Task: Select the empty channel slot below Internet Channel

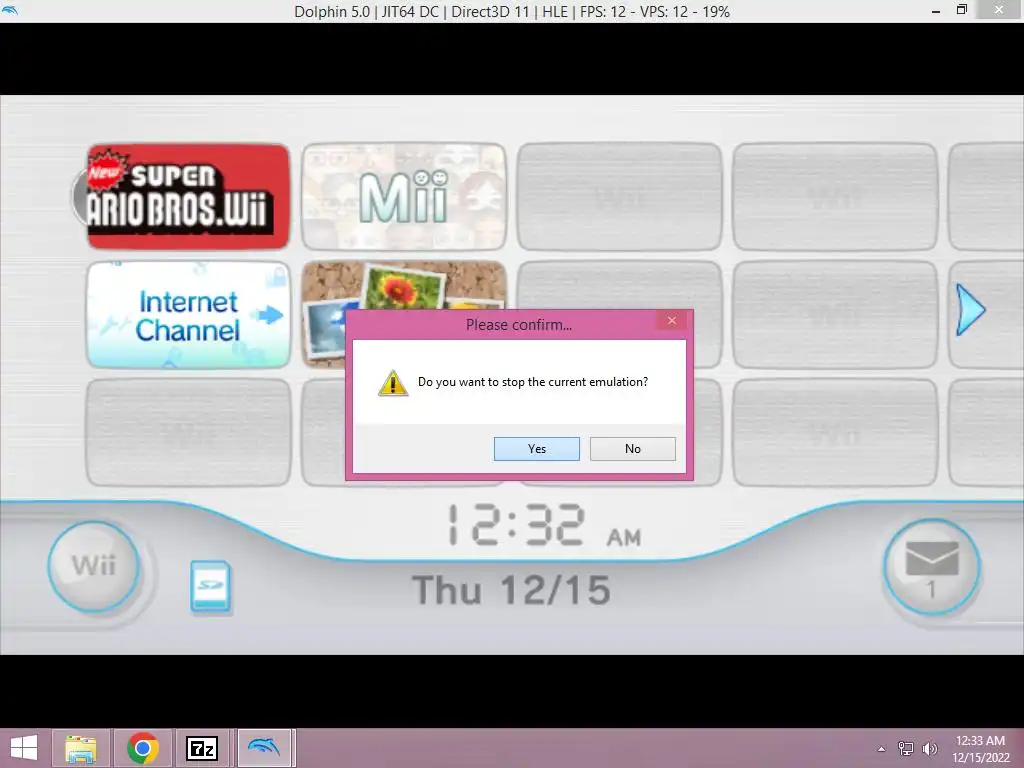Action: click(x=188, y=432)
